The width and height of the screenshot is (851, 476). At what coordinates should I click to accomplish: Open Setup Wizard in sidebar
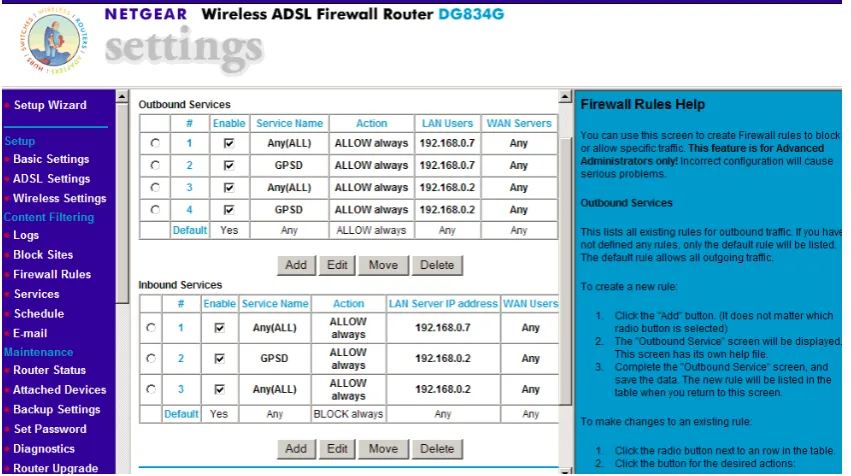(50, 105)
